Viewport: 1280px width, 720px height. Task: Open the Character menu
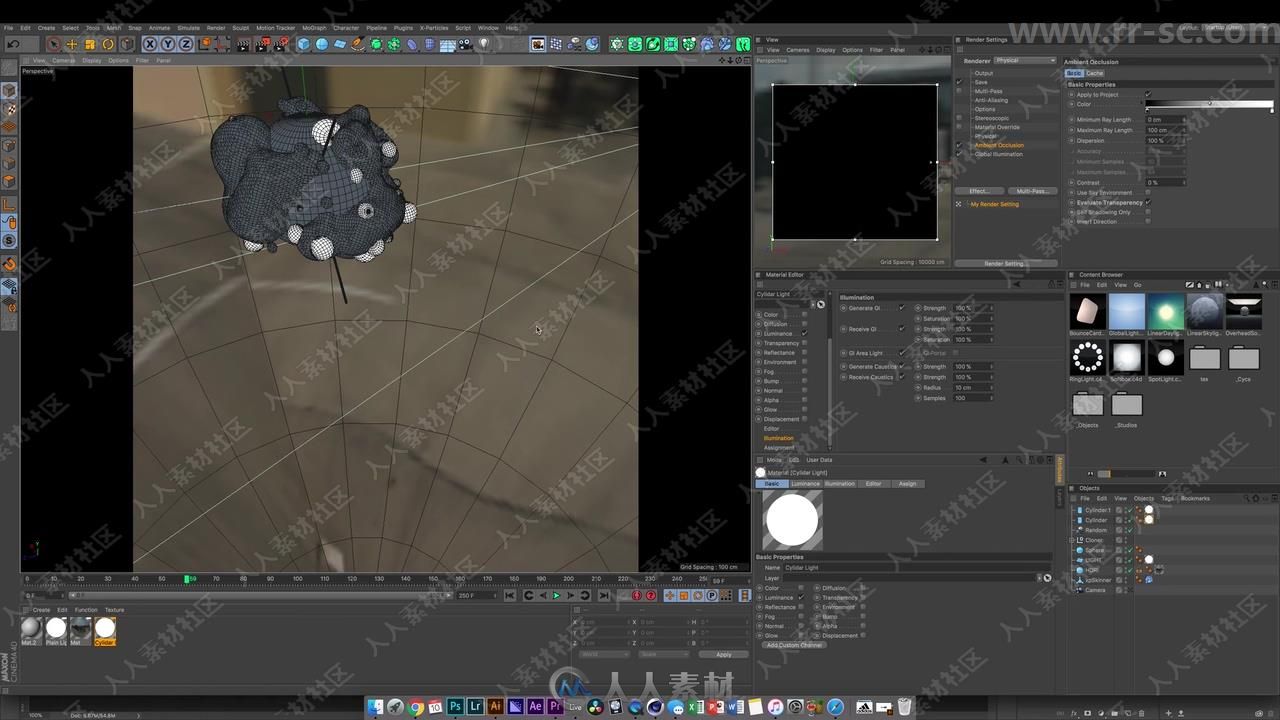click(x=346, y=28)
